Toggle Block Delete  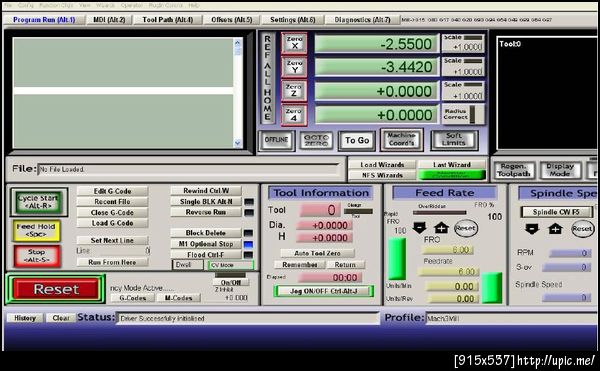pyautogui.click(x=206, y=233)
